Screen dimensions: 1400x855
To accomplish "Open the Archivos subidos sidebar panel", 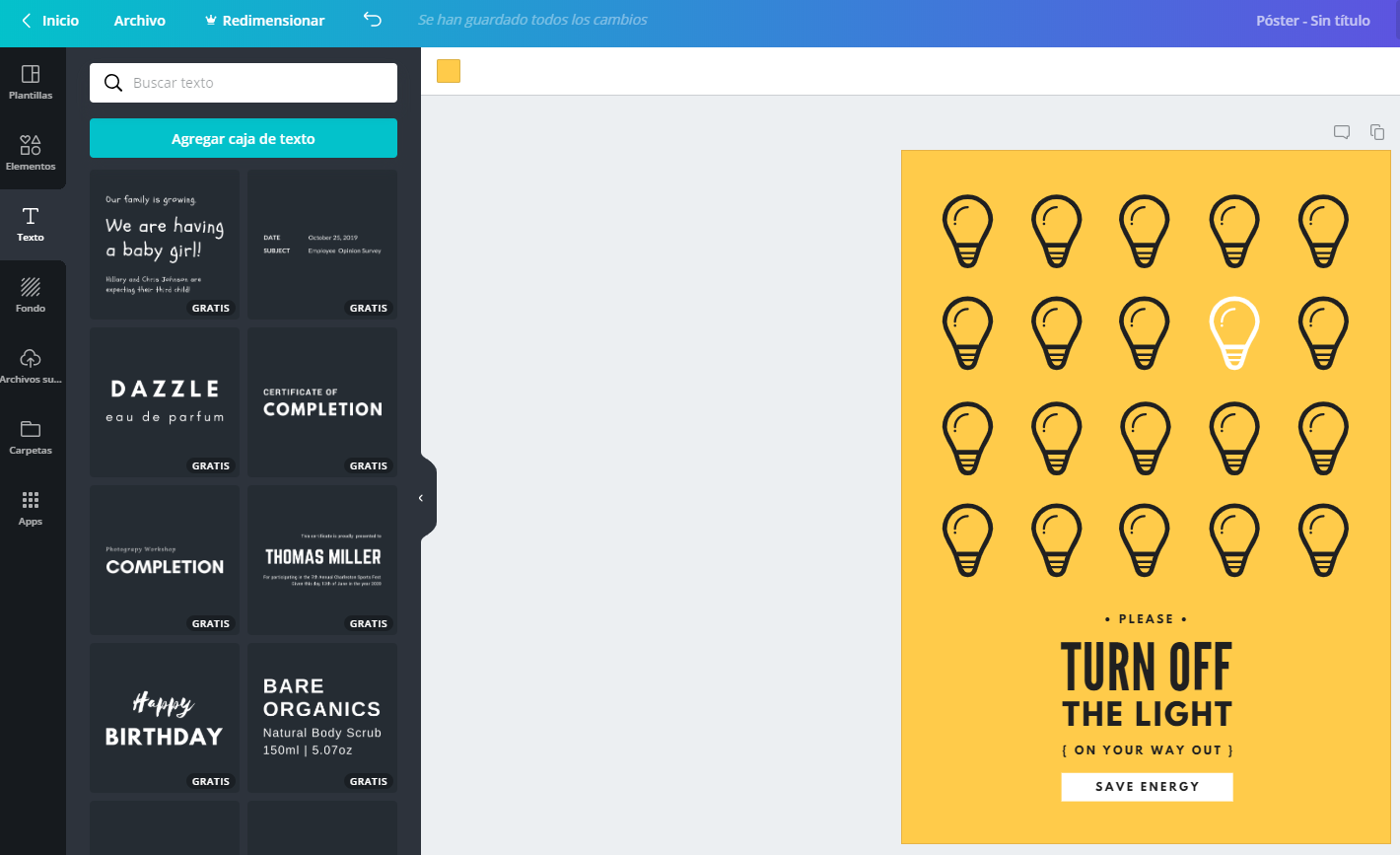I will (31, 367).
